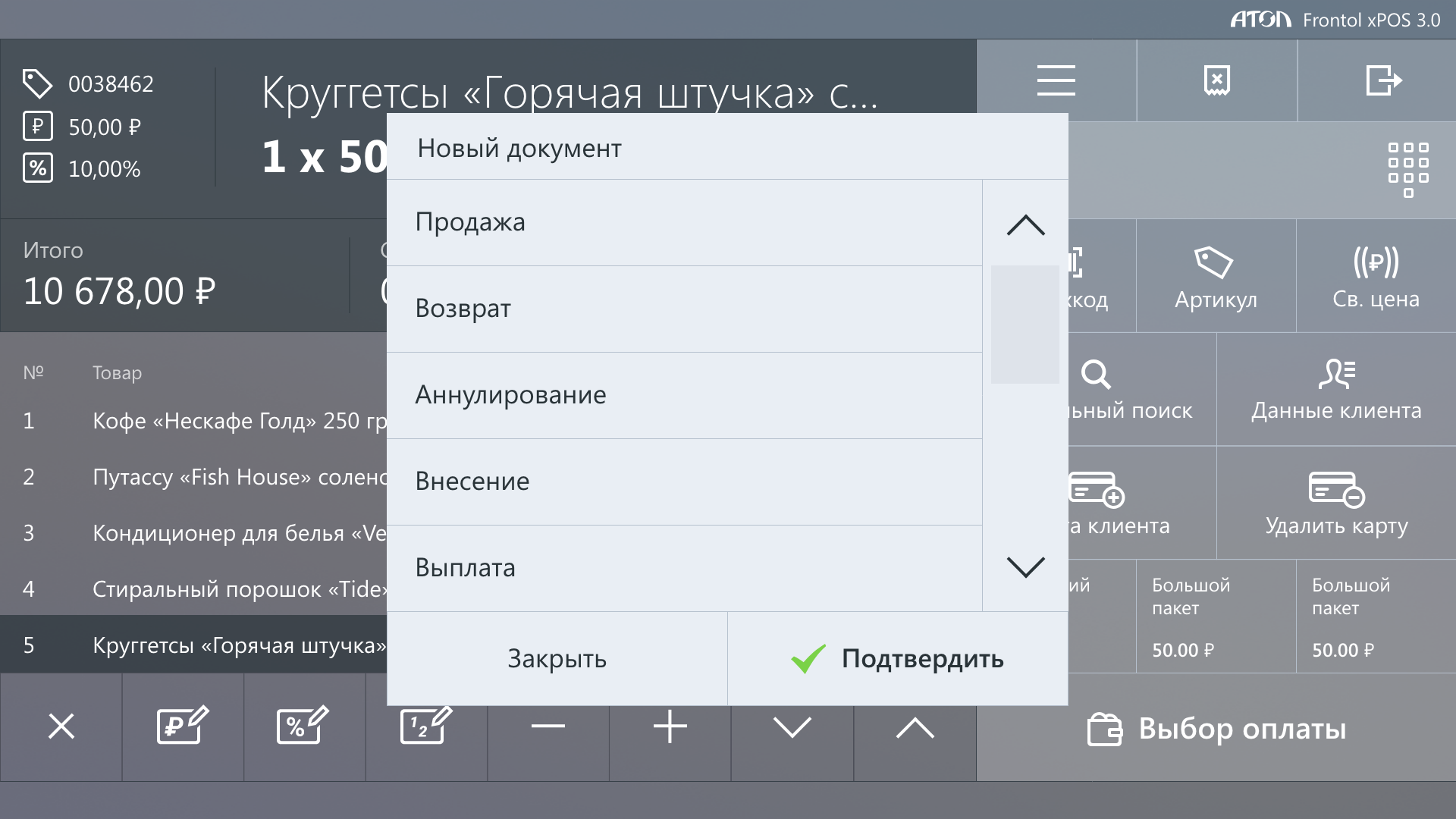
Task: Click the dialog scrollbar thumb
Action: point(1025,325)
